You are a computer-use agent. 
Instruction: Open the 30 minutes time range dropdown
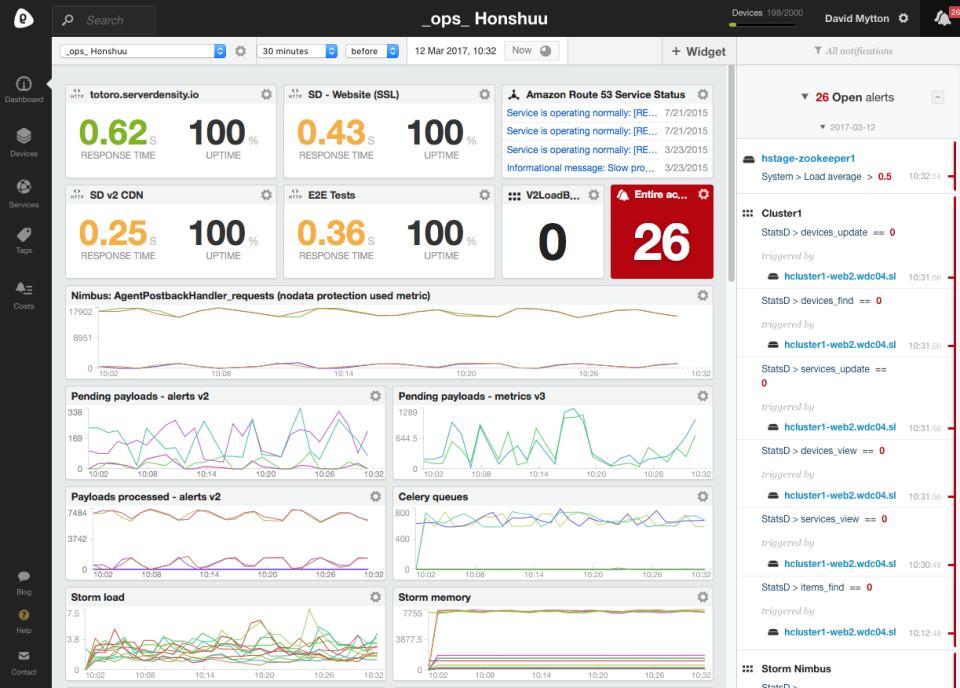point(298,51)
